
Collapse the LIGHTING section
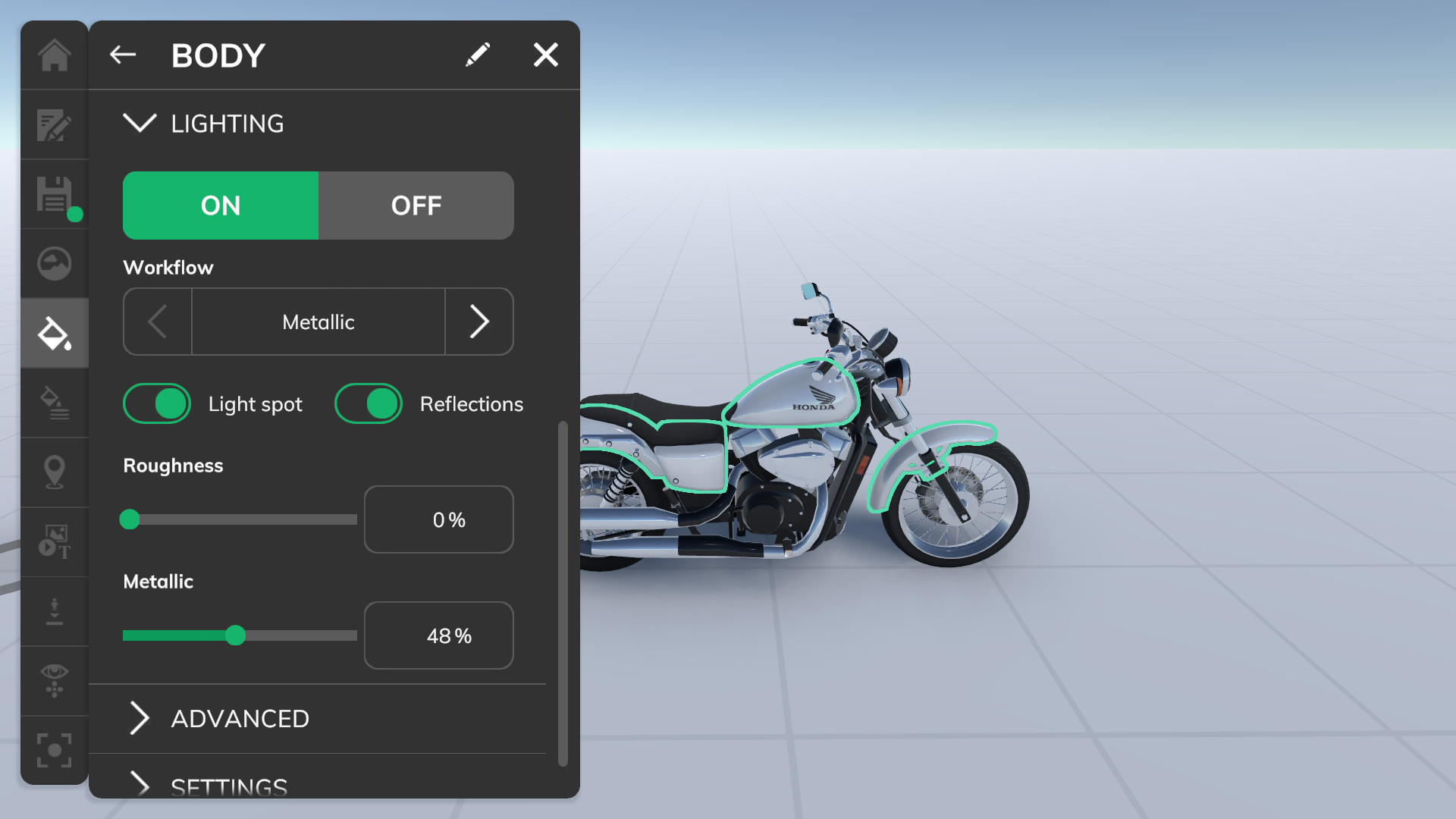140,124
